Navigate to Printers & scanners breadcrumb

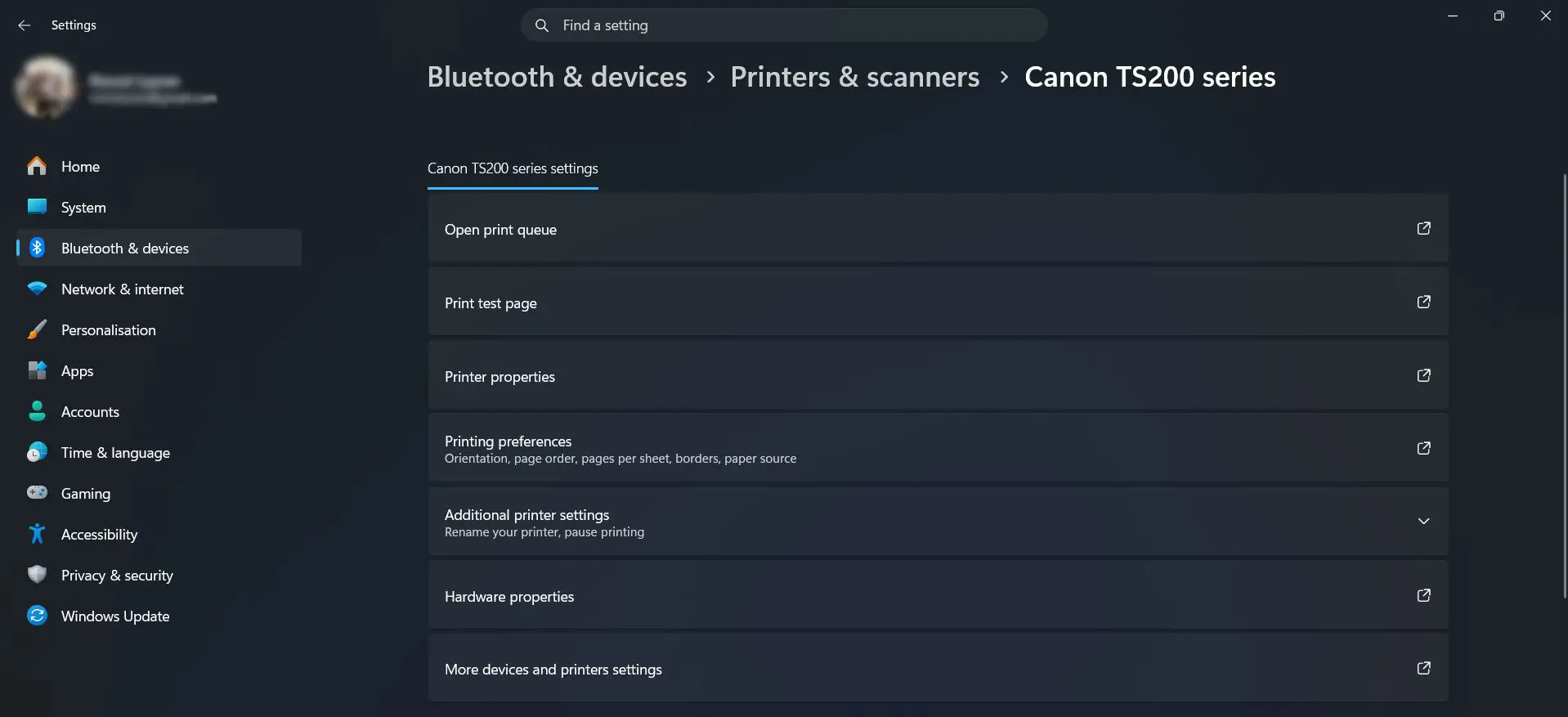tap(855, 76)
